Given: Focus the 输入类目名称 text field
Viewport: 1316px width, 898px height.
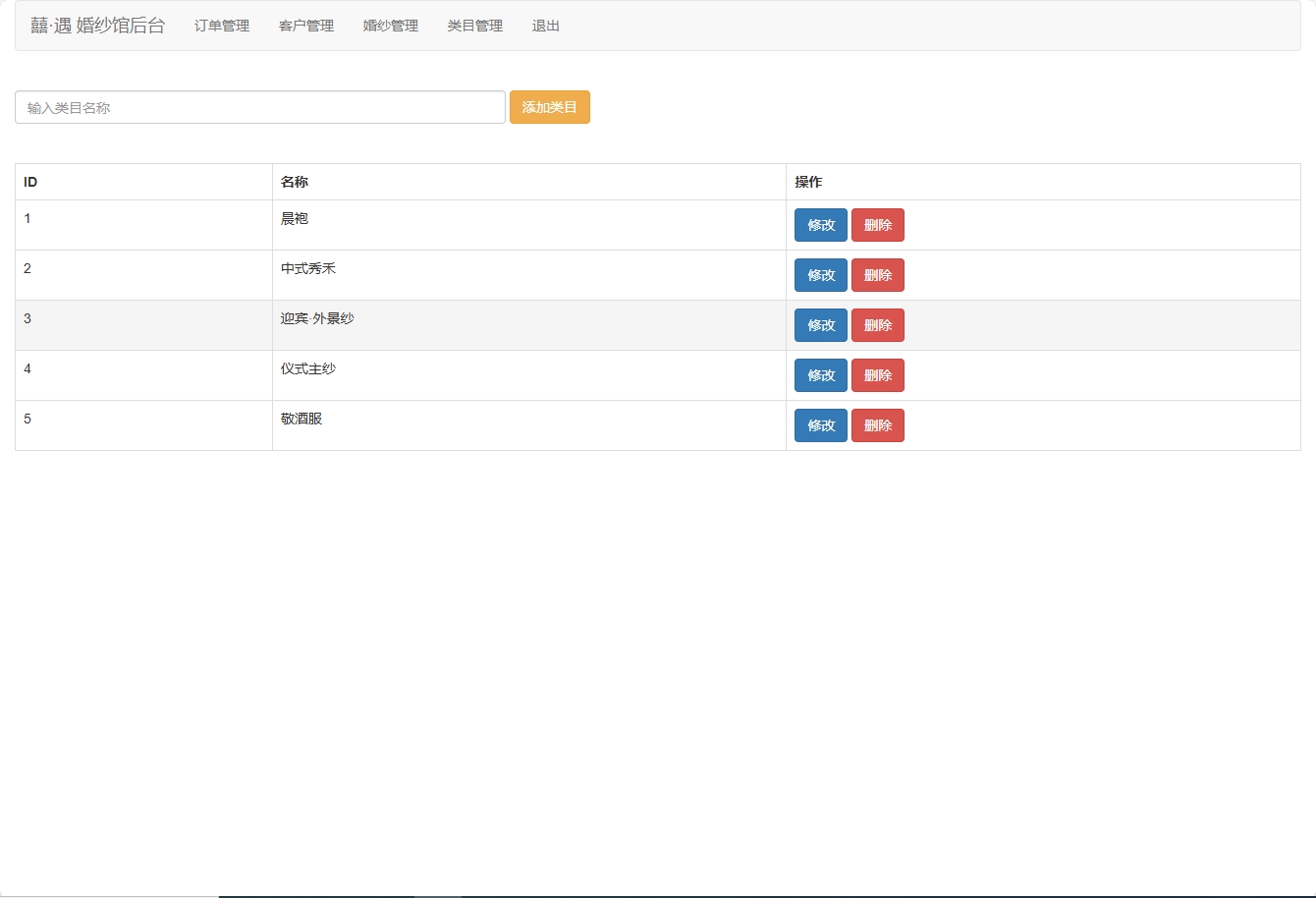Looking at the screenshot, I should click(x=260, y=108).
